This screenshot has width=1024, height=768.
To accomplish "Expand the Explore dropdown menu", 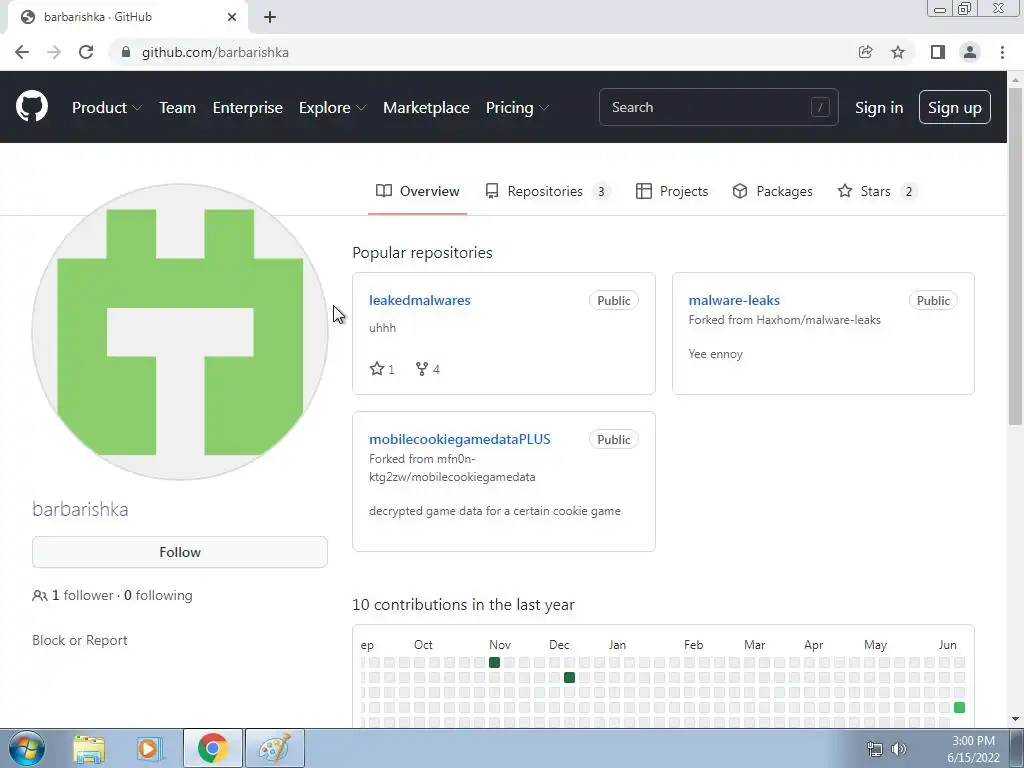I will coord(332,107).
